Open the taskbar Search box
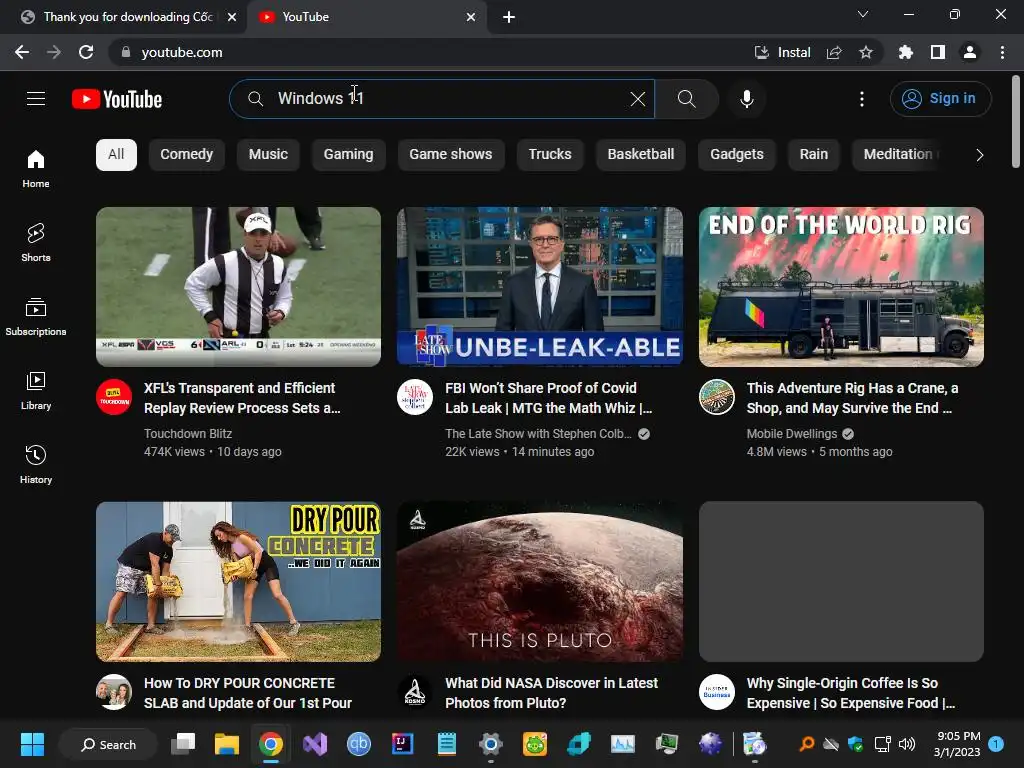This screenshot has height=768, width=1024. tap(108, 744)
